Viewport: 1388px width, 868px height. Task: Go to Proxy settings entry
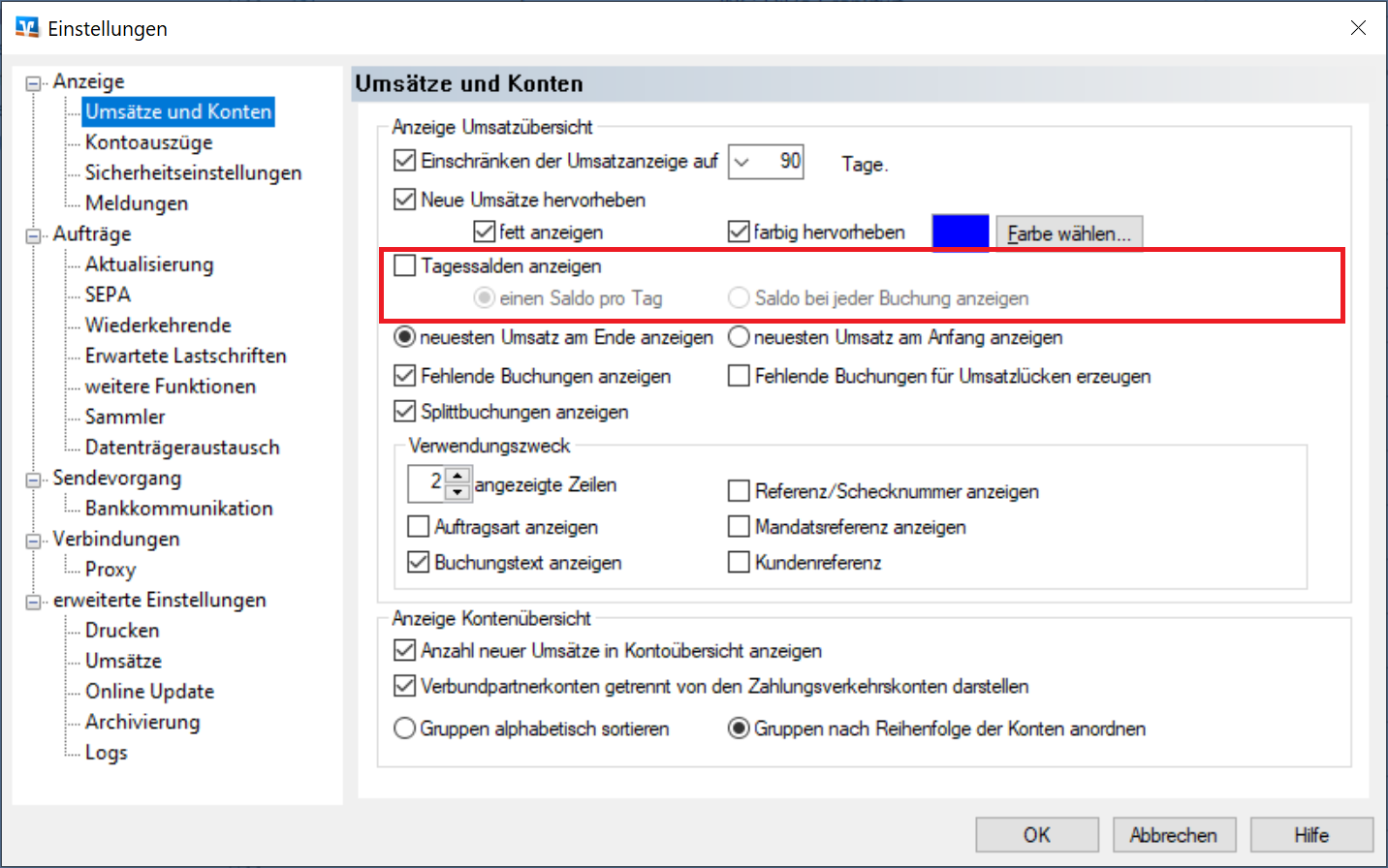(110, 570)
